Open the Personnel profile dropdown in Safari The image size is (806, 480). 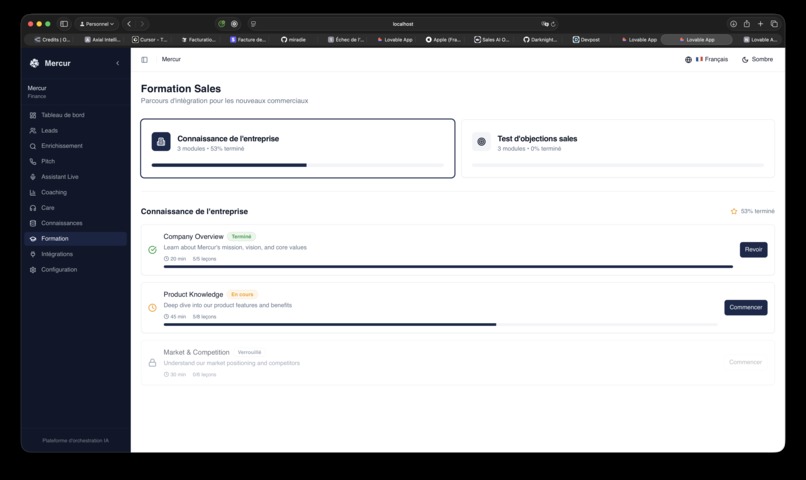tap(97, 24)
